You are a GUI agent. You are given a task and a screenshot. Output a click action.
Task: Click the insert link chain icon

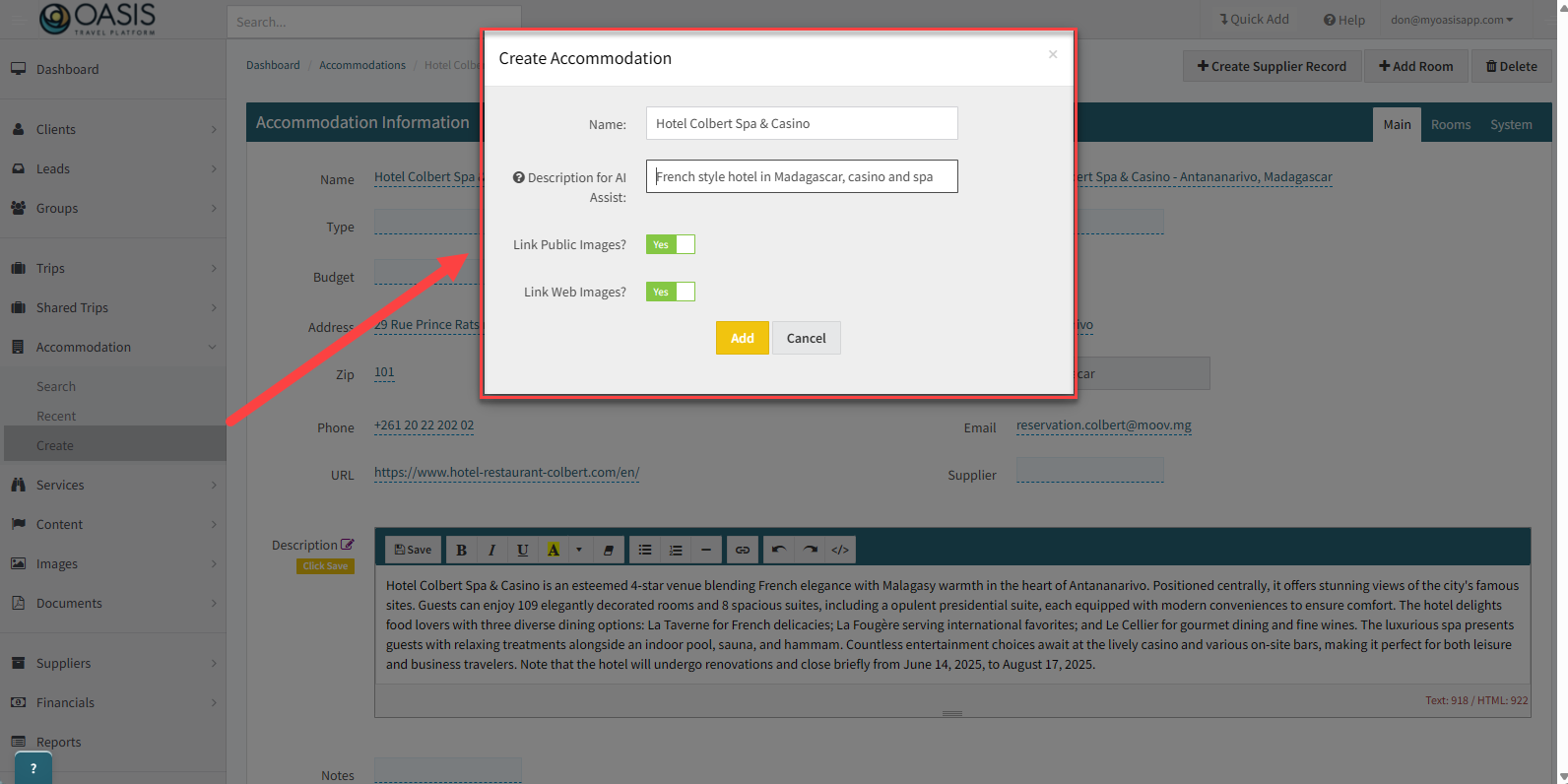[743, 550]
